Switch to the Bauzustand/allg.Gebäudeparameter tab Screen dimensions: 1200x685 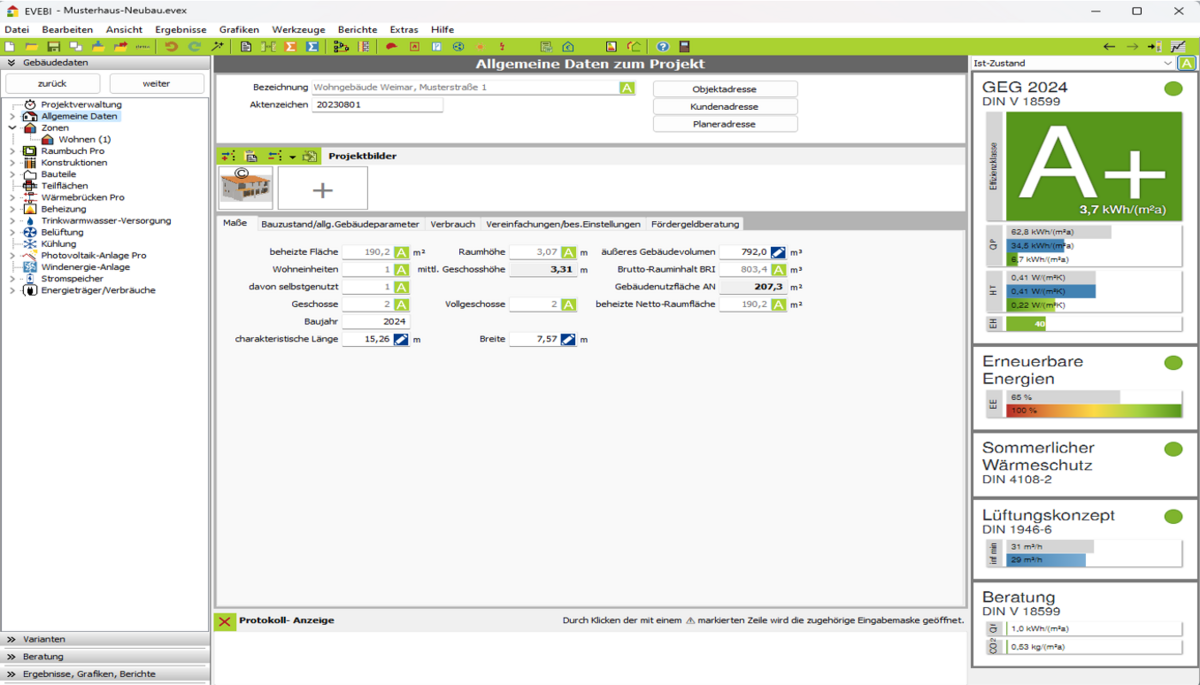pos(340,224)
